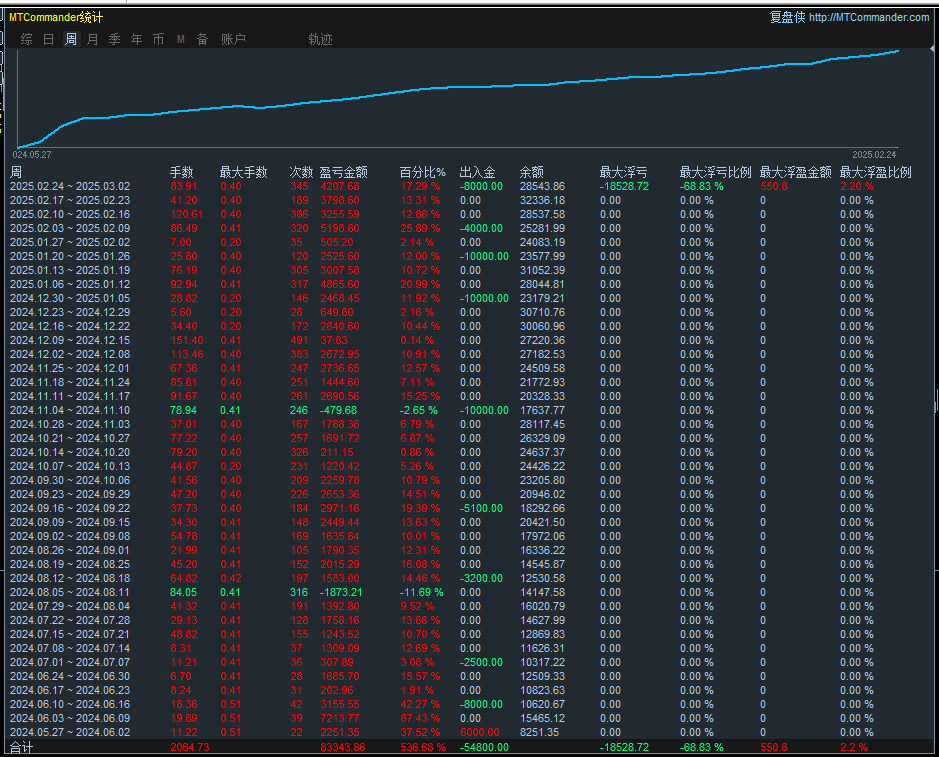
Task: Sort by the 盈亏金额 column
Action: [345, 171]
